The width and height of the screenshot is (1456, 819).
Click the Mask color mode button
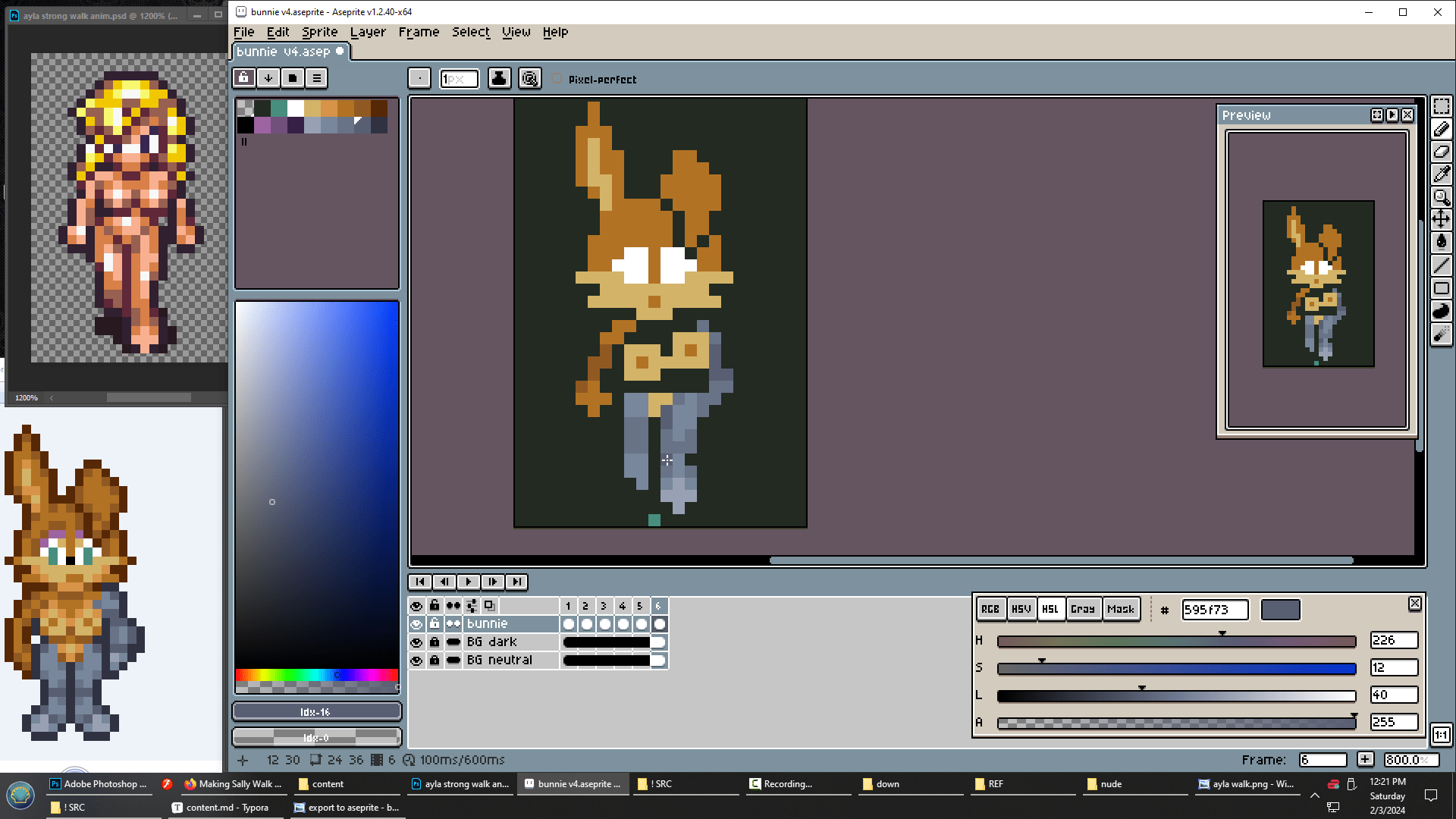click(x=1120, y=609)
